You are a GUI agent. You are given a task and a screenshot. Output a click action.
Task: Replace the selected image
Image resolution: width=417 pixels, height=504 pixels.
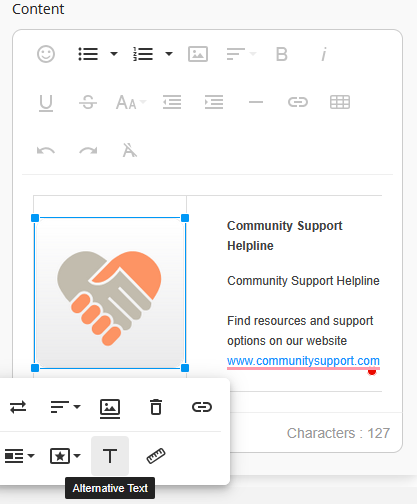(x=18, y=407)
